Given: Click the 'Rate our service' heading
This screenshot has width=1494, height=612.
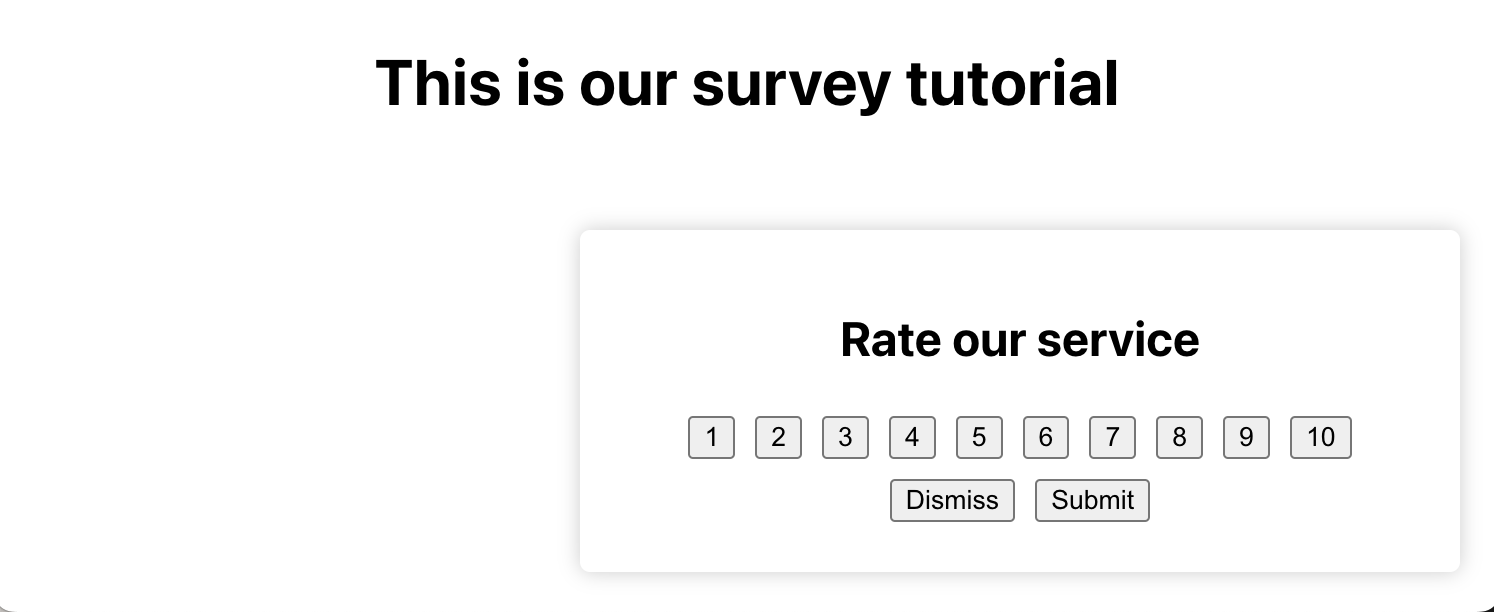Looking at the screenshot, I should coord(1019,340).
